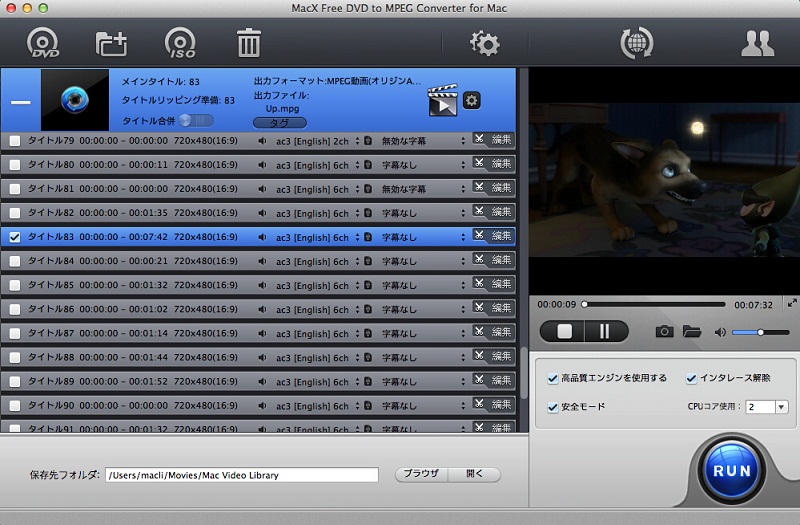The height and width of the screenshot is (525, 800).
Task: Toggle 安全モード checkbox
Action: [x=553, y=407]
